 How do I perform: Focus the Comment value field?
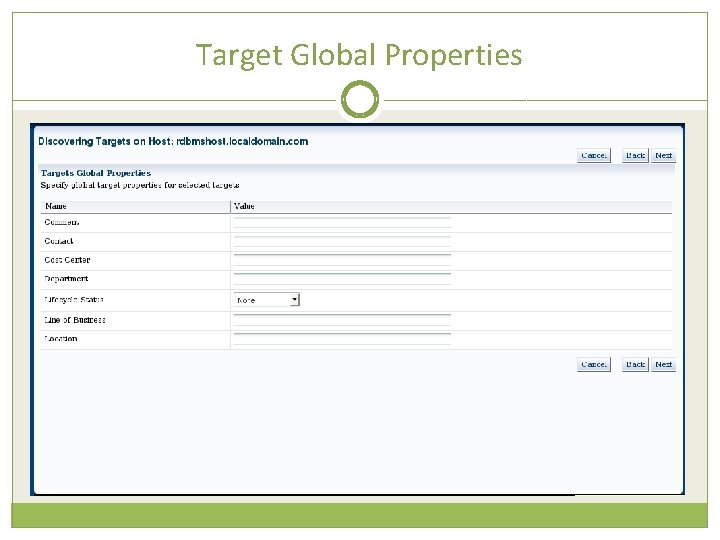(343, 223)
